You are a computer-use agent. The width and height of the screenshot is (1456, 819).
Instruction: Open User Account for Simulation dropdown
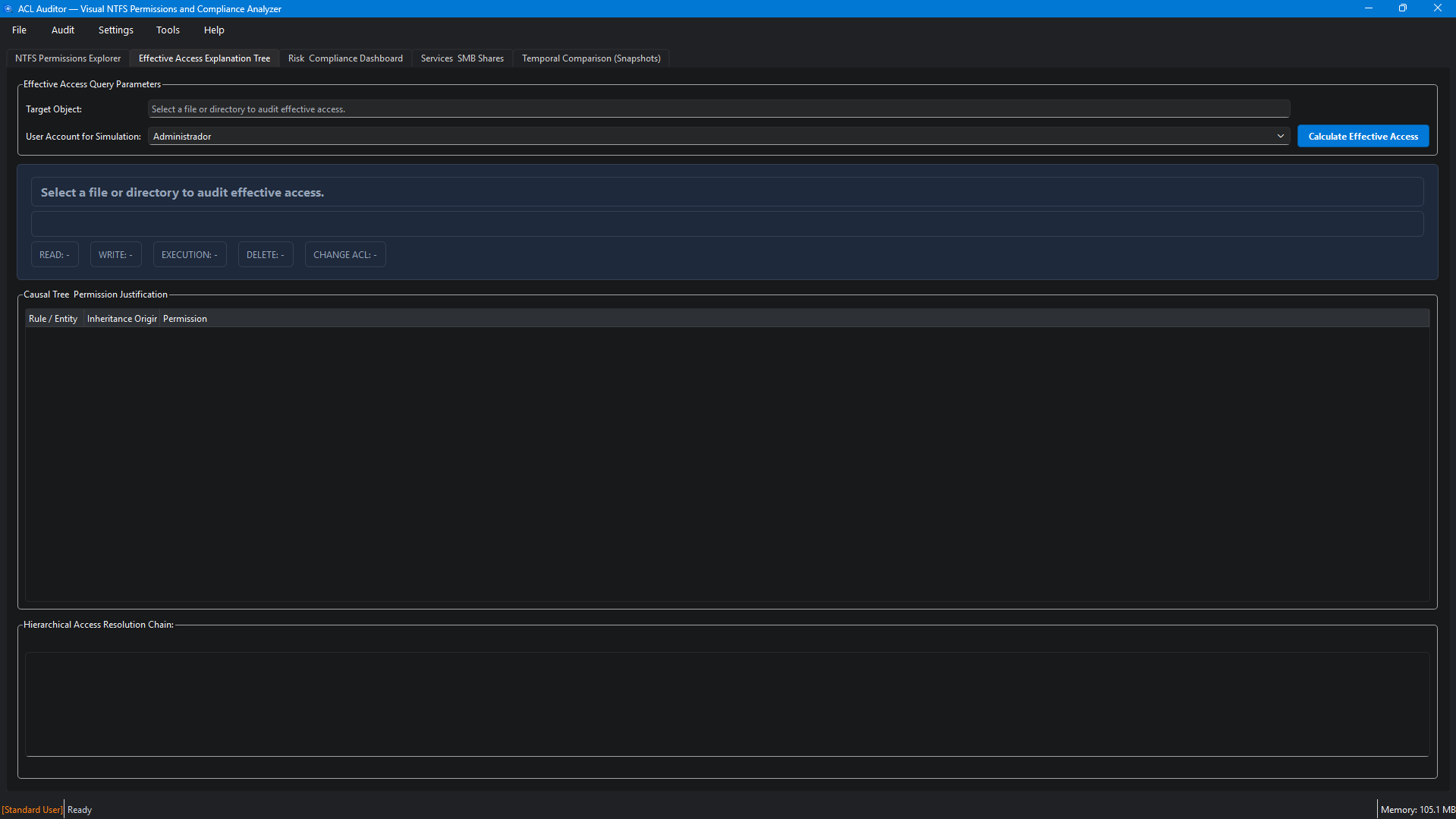tap(719, 137)
